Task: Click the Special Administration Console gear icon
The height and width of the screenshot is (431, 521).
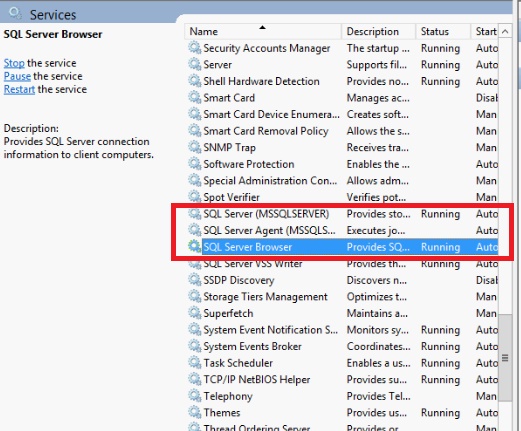Action: (x=195, y=180)
